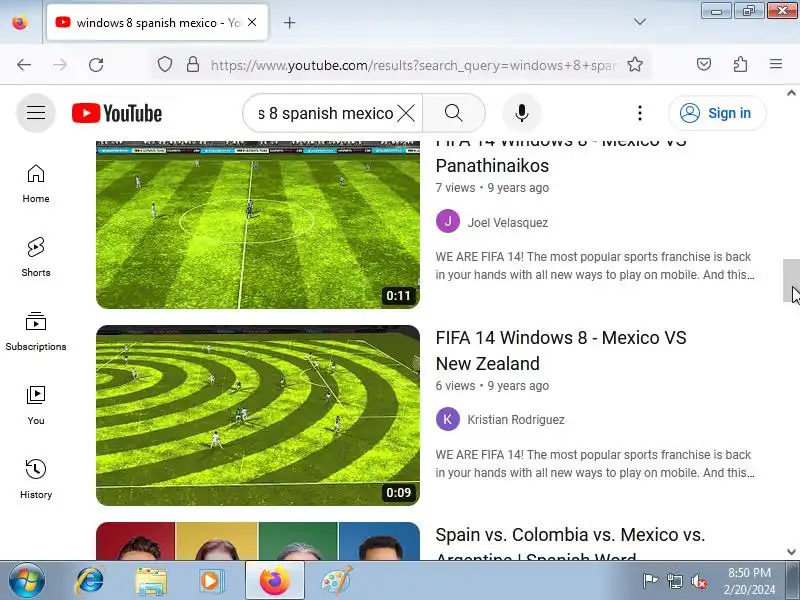Open the YouTube guide hamburger menu

tap(36, 113)
